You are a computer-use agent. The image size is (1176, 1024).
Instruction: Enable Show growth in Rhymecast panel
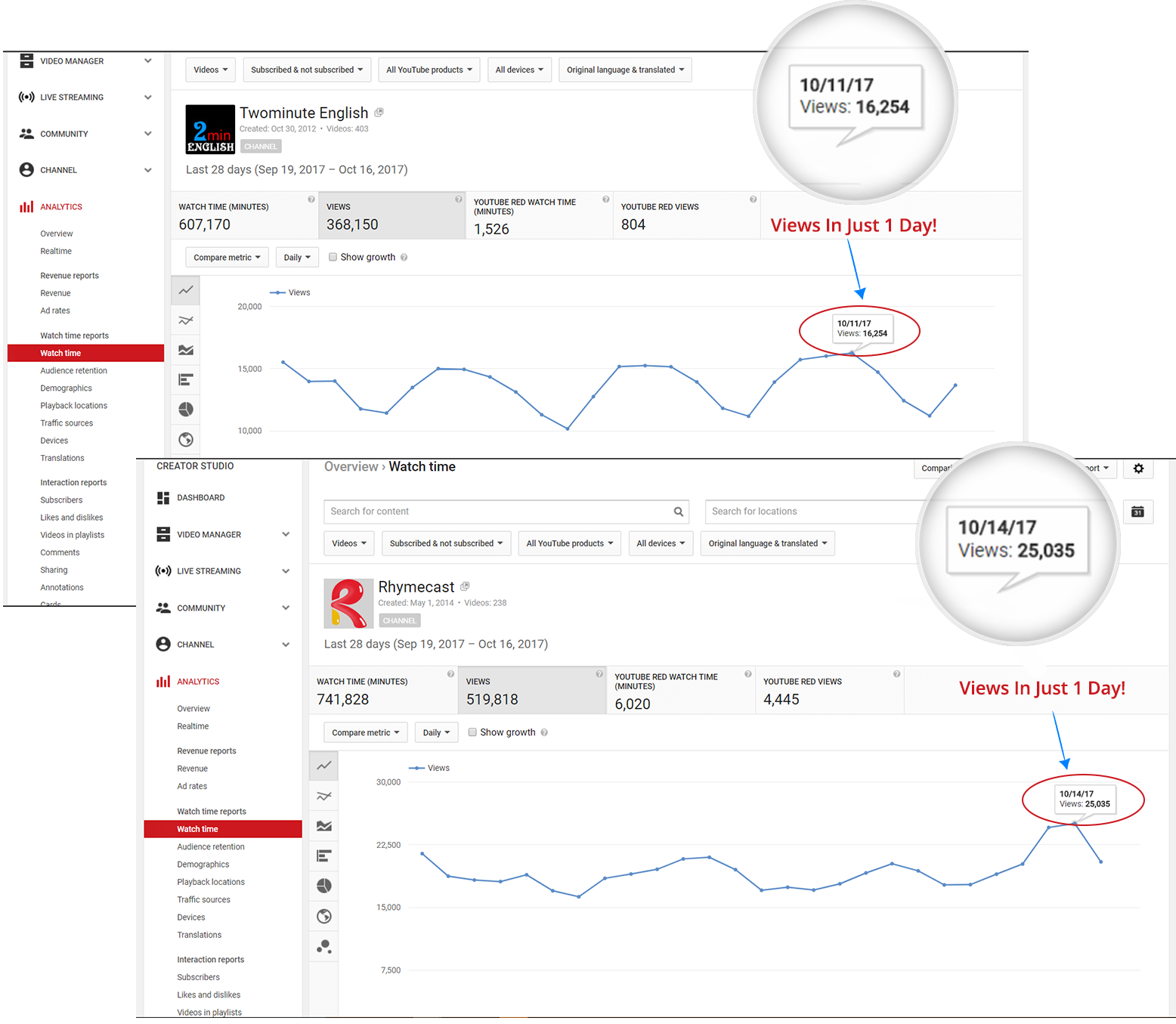pos(472,732)
